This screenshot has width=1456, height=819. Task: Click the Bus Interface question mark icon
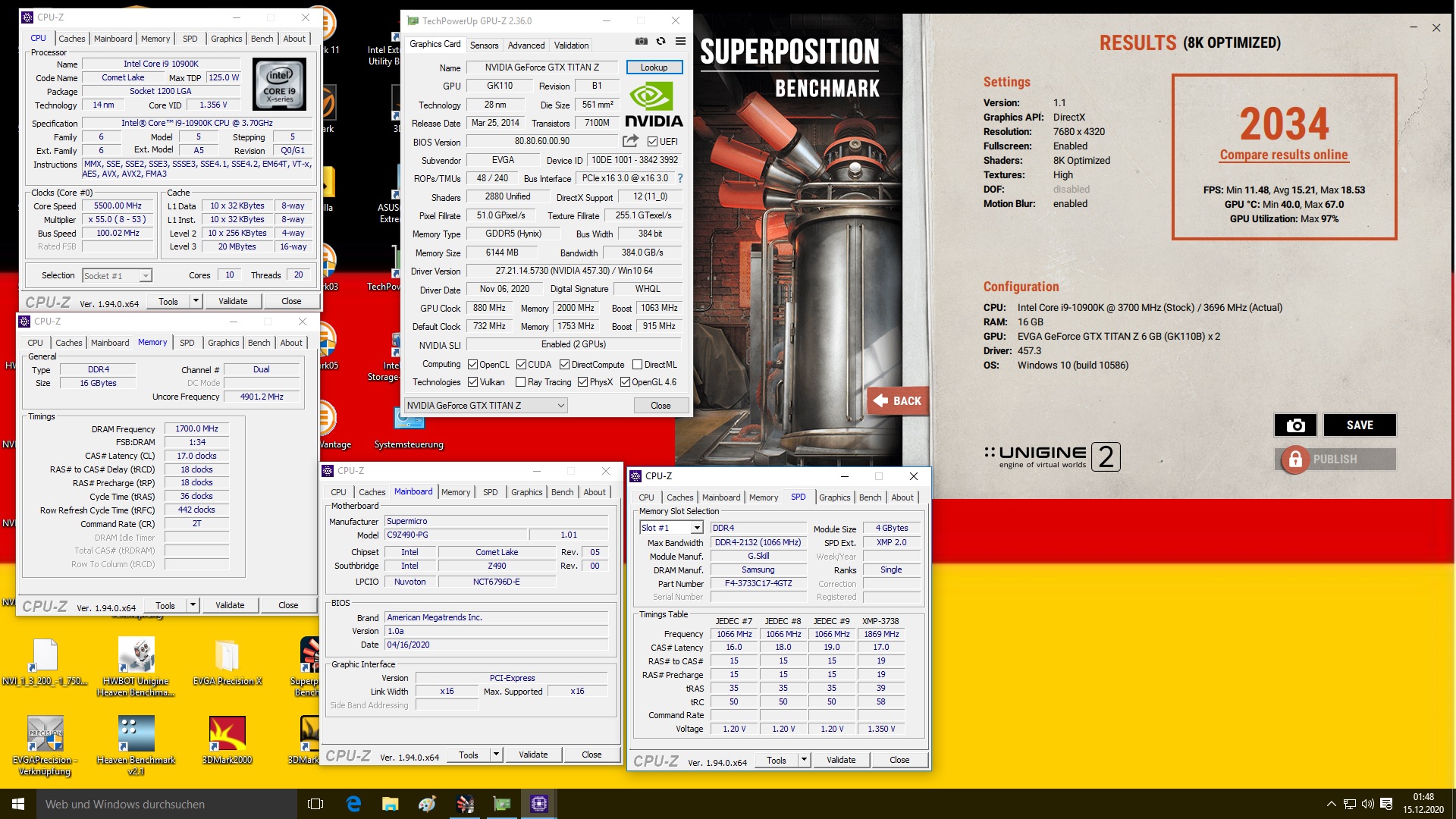click(x=679, y=178)
